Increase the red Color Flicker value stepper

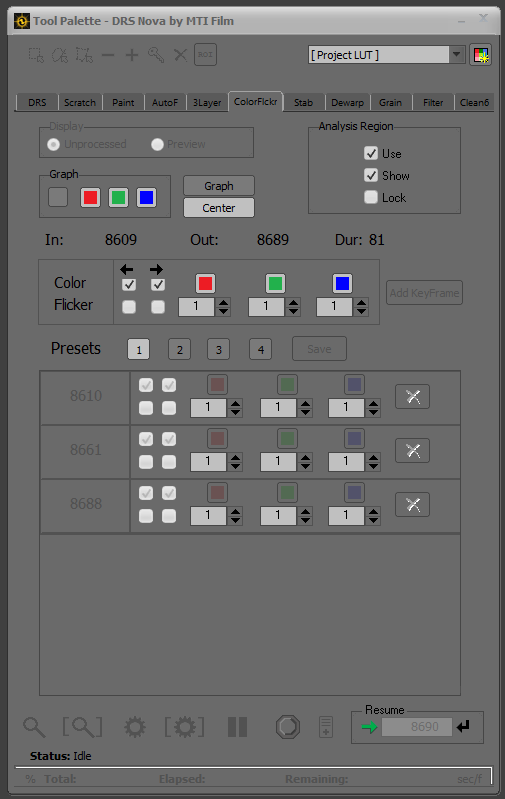[x=223, y=303]
